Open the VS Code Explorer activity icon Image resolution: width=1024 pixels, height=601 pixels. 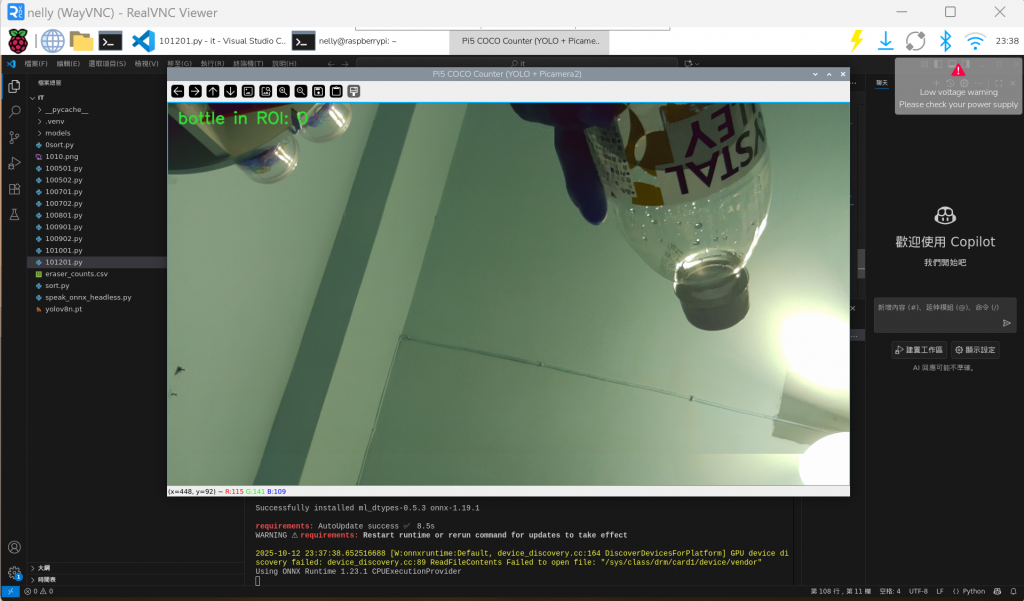[14, 86]
